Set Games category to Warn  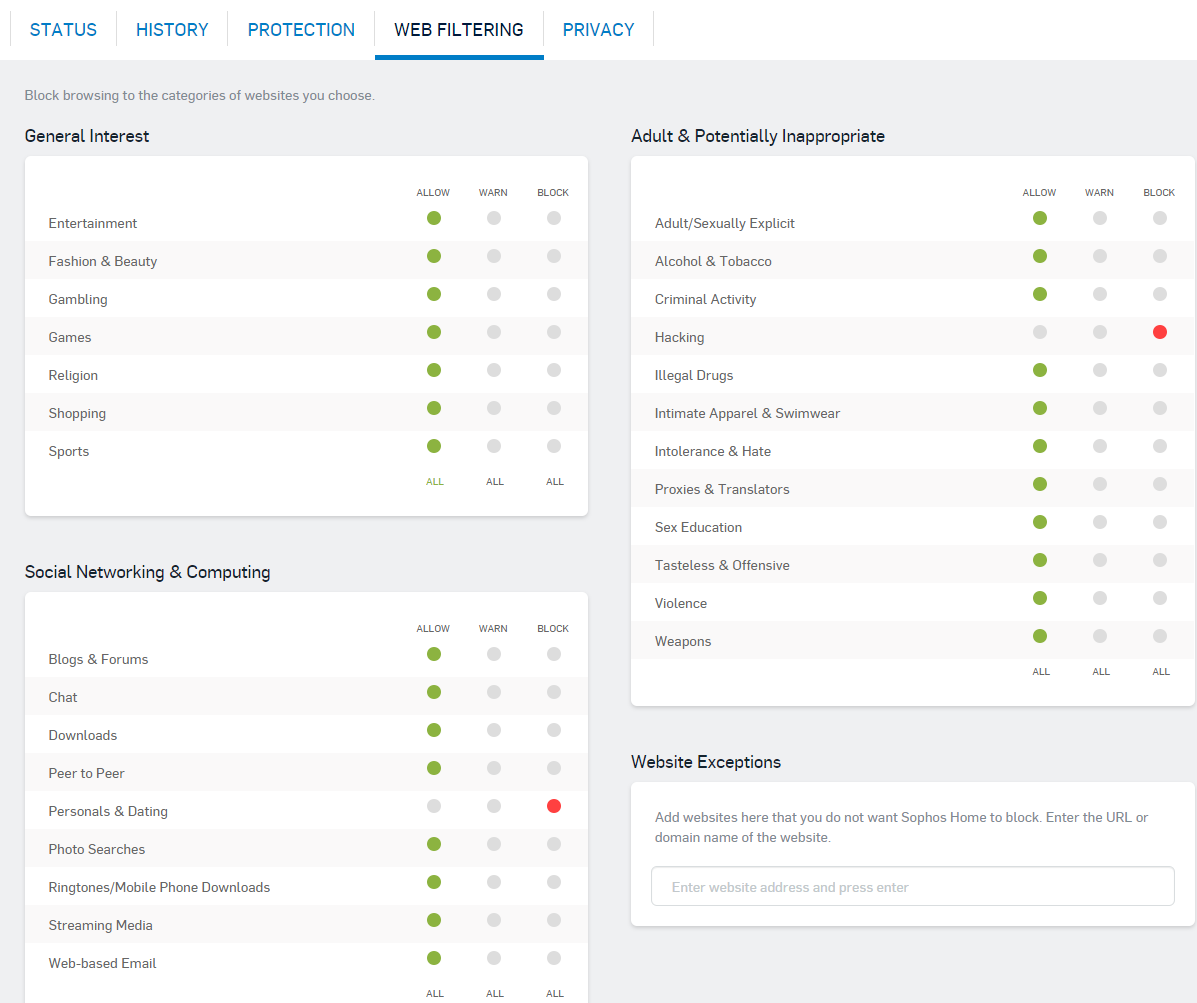[x=494, y=332]
